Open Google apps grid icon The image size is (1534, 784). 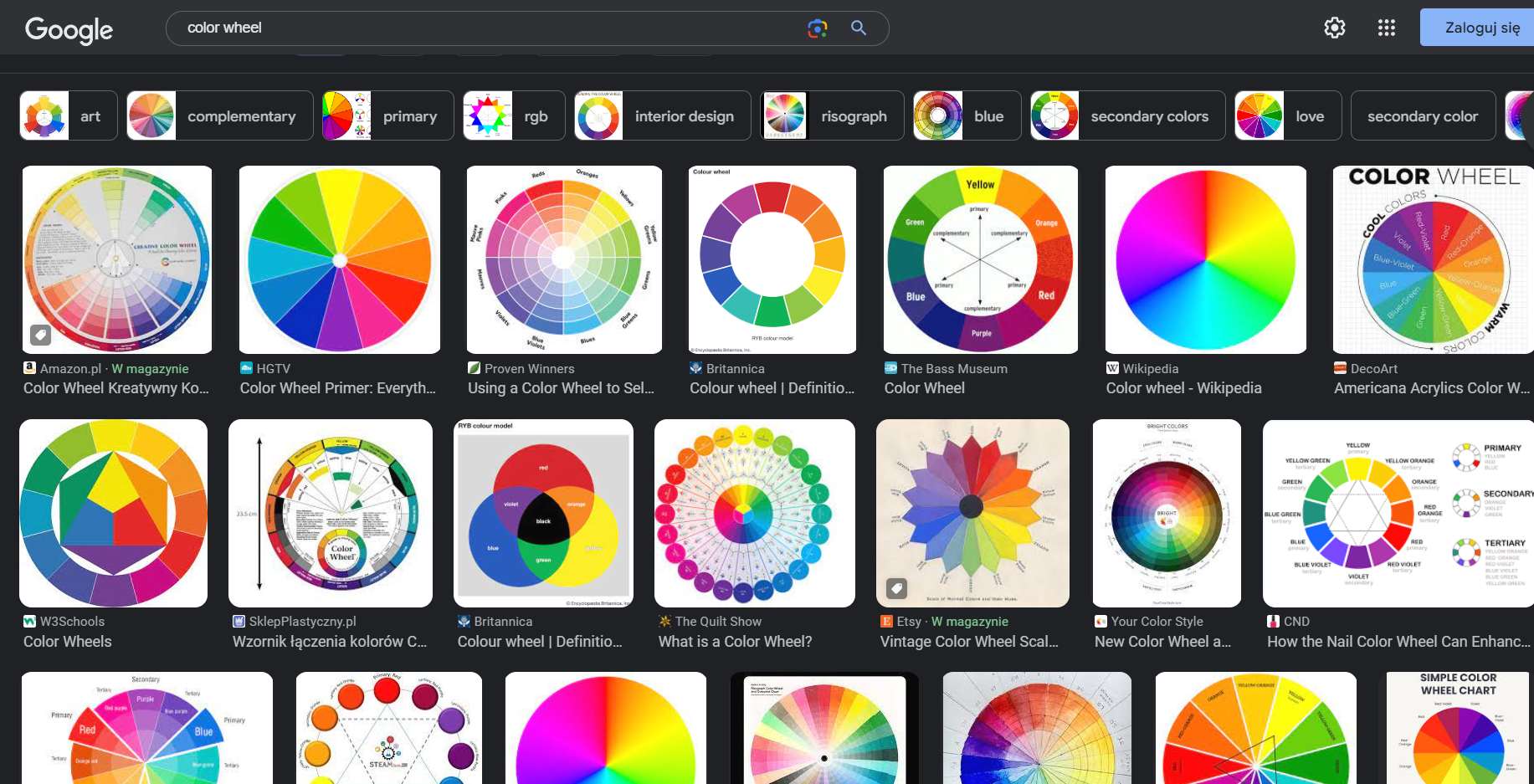(1387, 28)
